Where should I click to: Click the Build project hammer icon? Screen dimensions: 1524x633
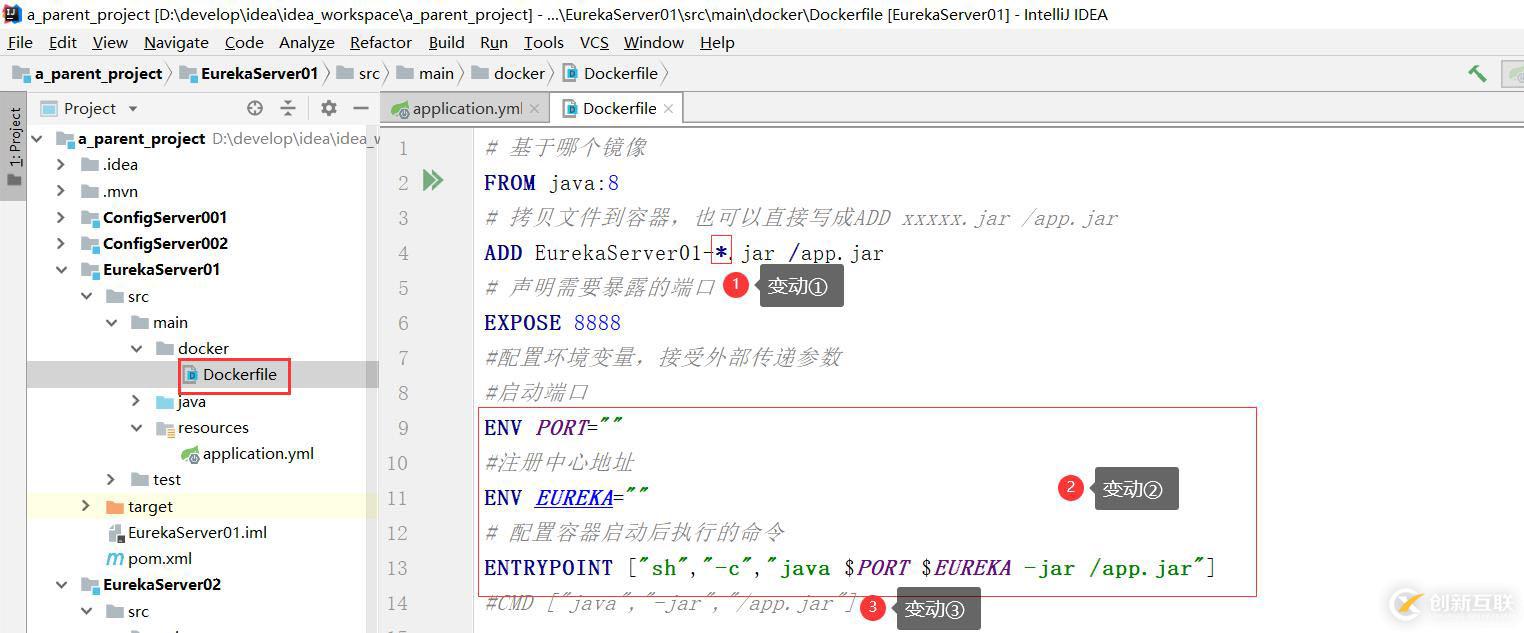(x=1477, y=73)
